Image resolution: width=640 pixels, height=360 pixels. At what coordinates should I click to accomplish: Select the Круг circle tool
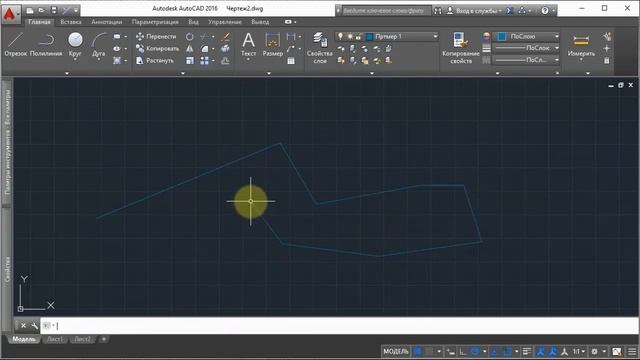pyautogui.click(x=75, y=45)
